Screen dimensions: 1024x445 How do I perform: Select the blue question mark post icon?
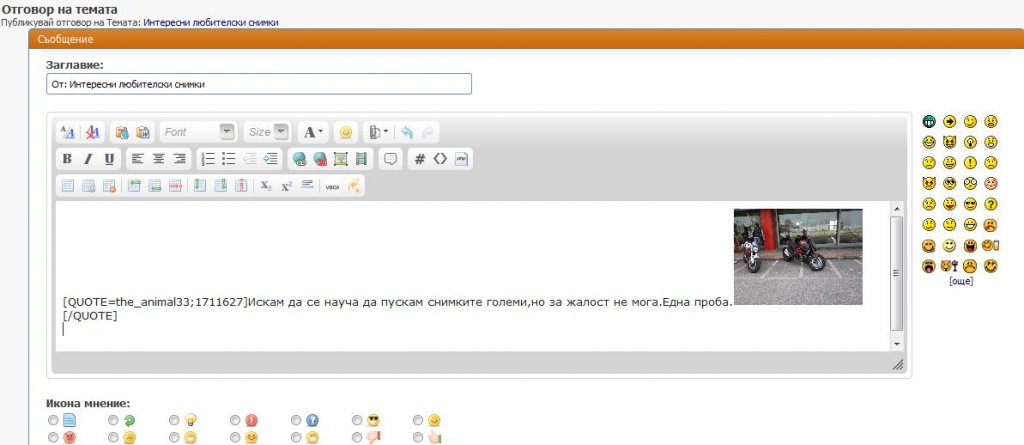[297, 420]
